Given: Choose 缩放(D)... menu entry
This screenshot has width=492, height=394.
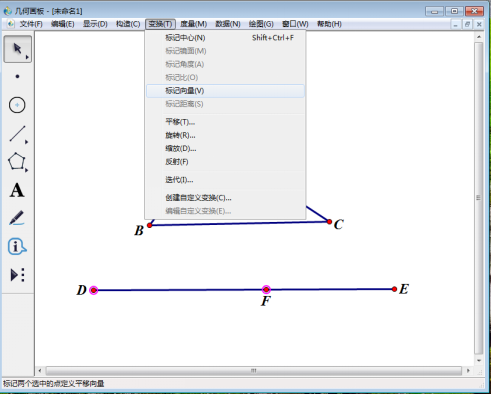Looking at the screenshot, I should point(225,149).
